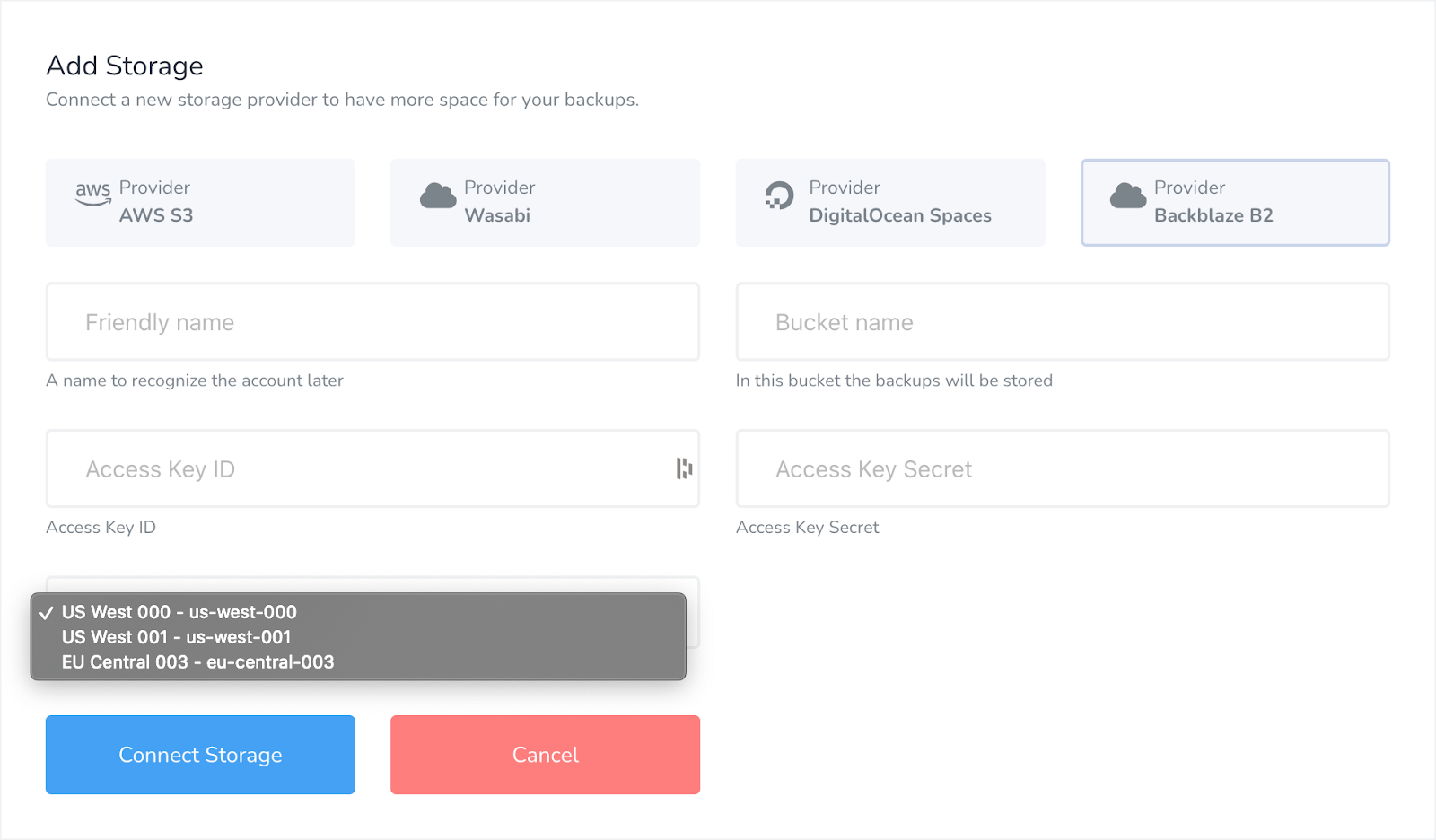Screen dimensions: 1436x840
Task: Click the password manager icon in Access Key ID
Action: [684, 468]
